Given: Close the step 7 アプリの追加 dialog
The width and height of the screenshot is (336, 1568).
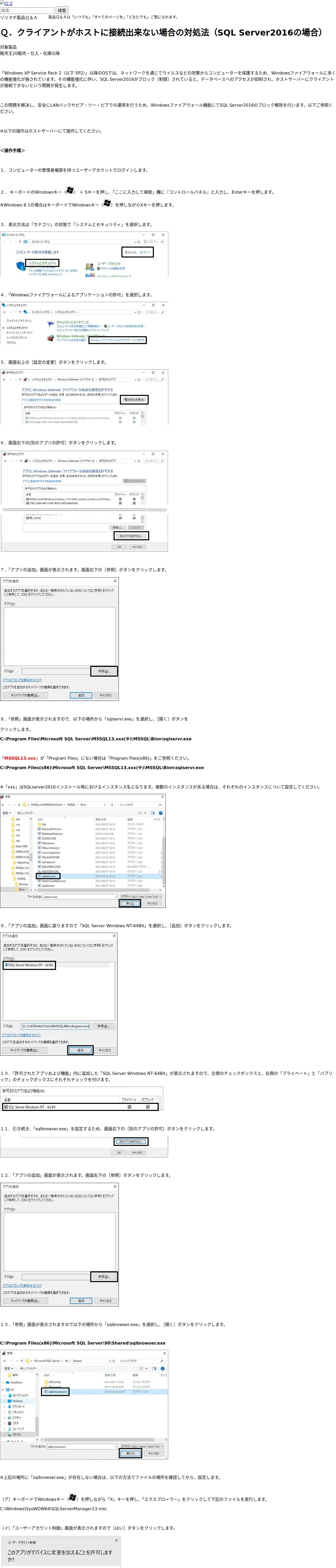Looking at the screenshot, I should tap(115, 581).
